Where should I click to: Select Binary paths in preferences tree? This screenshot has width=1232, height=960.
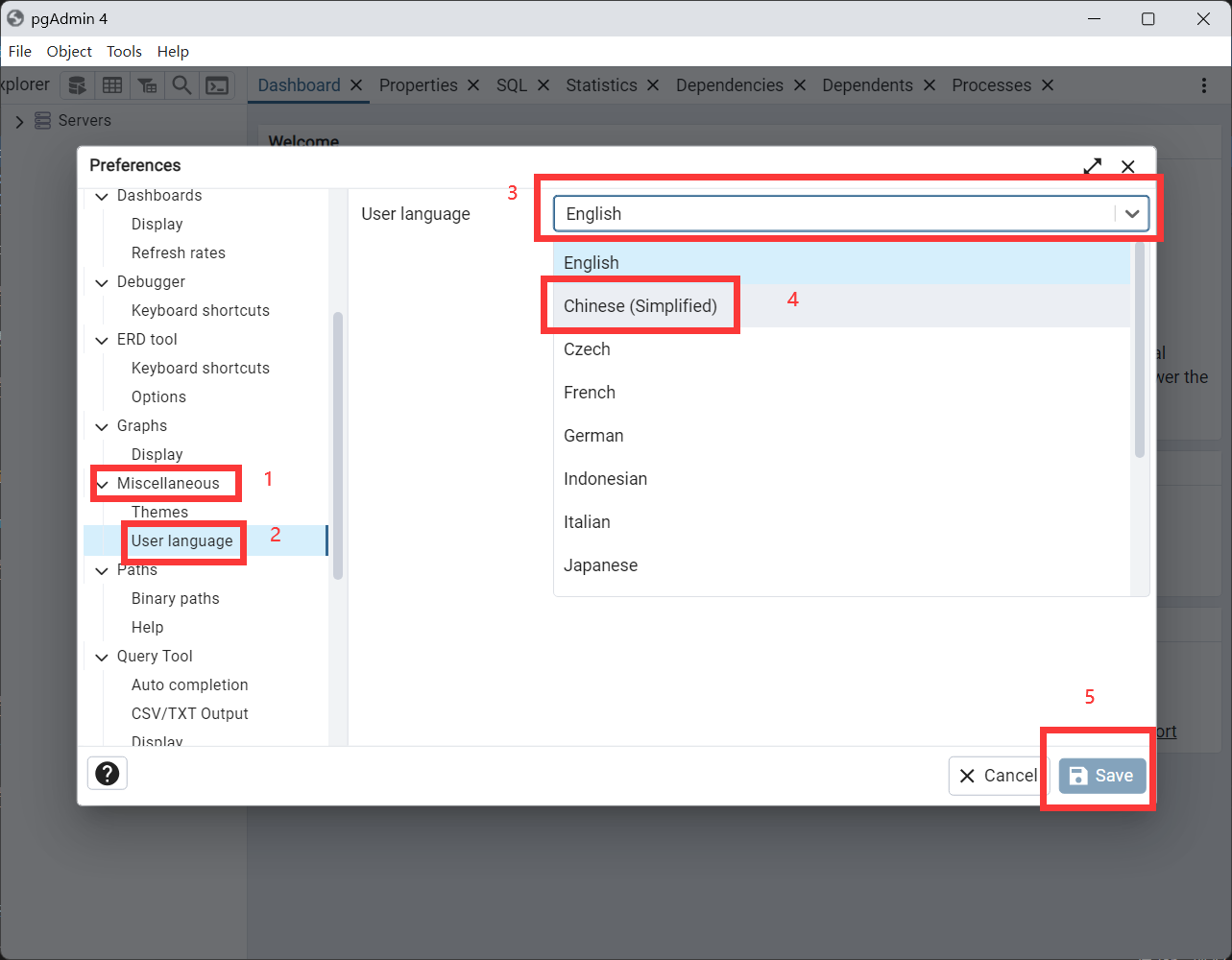(176, 598)
